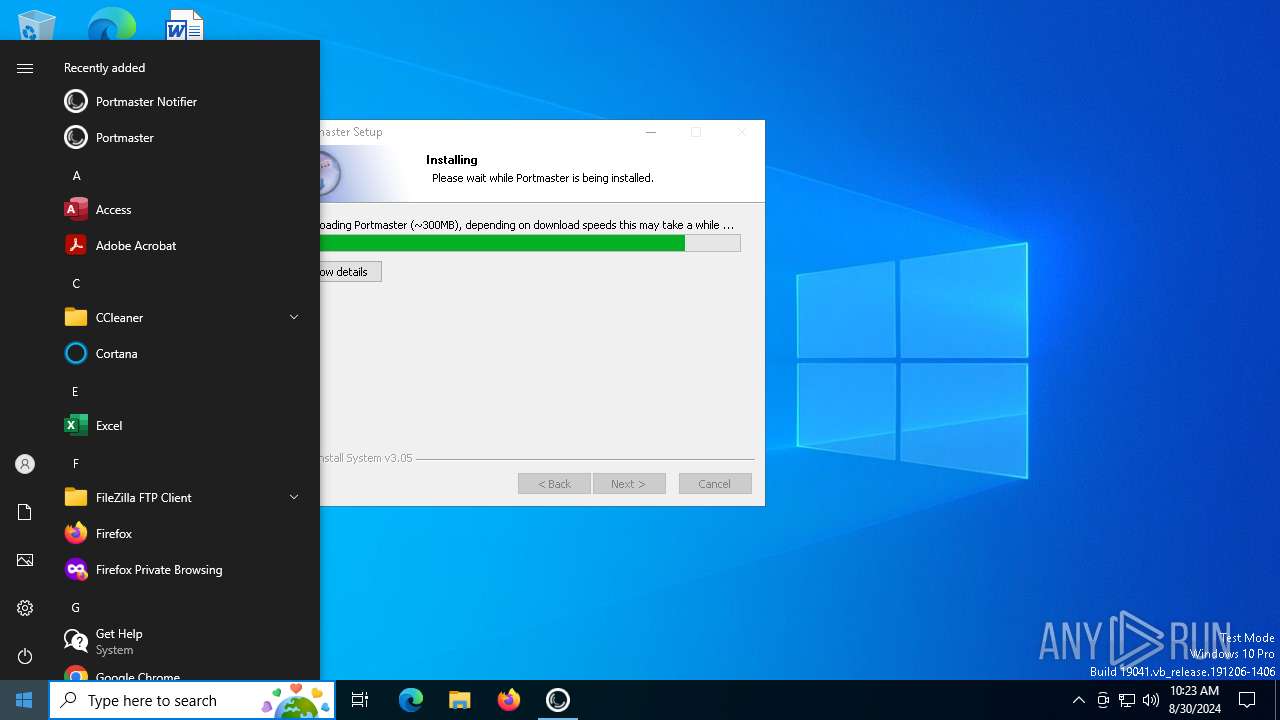Click the Recently added heading
1280x720 pixels.
[104, 68]
